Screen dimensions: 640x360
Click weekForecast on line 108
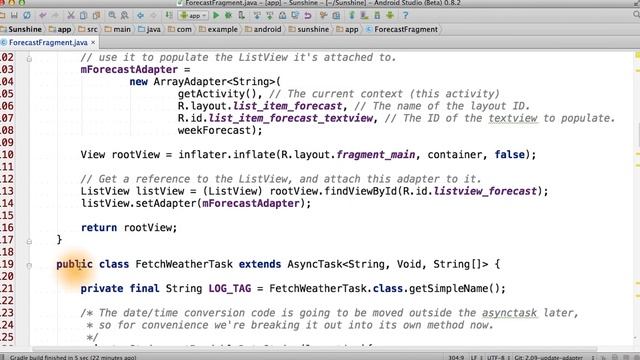(214, 130)
